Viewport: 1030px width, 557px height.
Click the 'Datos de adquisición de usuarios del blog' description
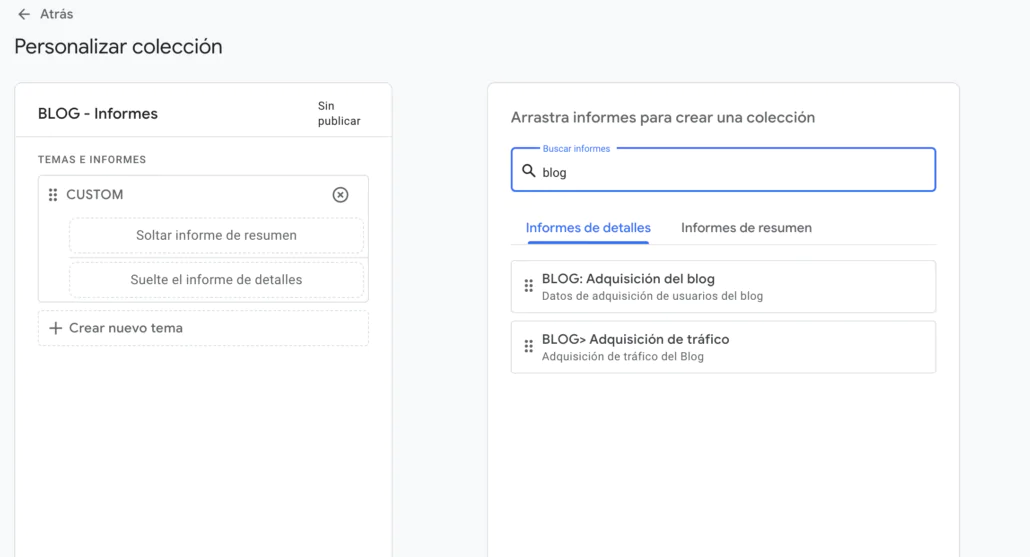coord(652,296)
